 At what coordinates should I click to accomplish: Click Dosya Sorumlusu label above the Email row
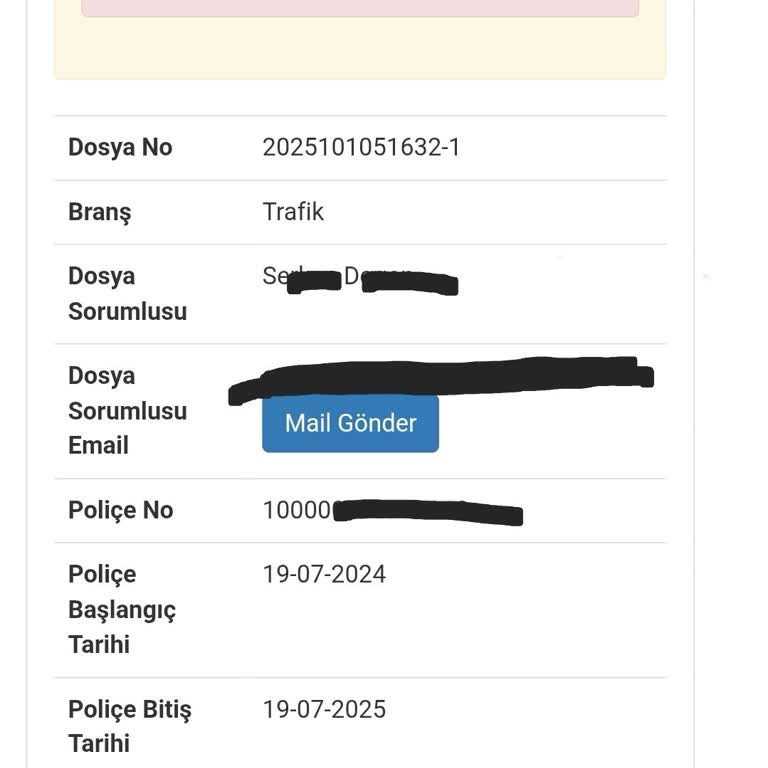(127, 293)
